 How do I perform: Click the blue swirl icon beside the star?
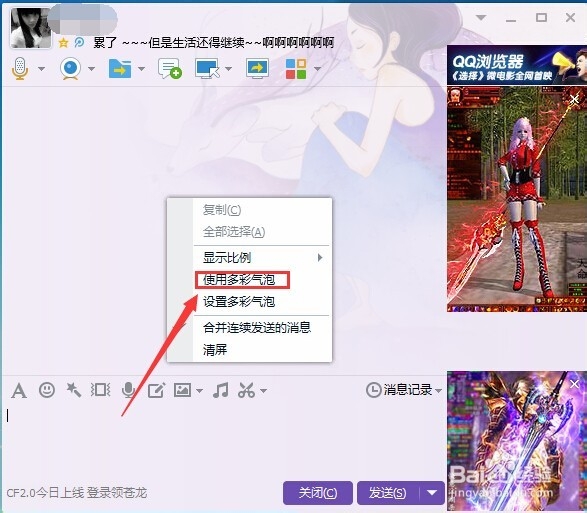point(79,43)
